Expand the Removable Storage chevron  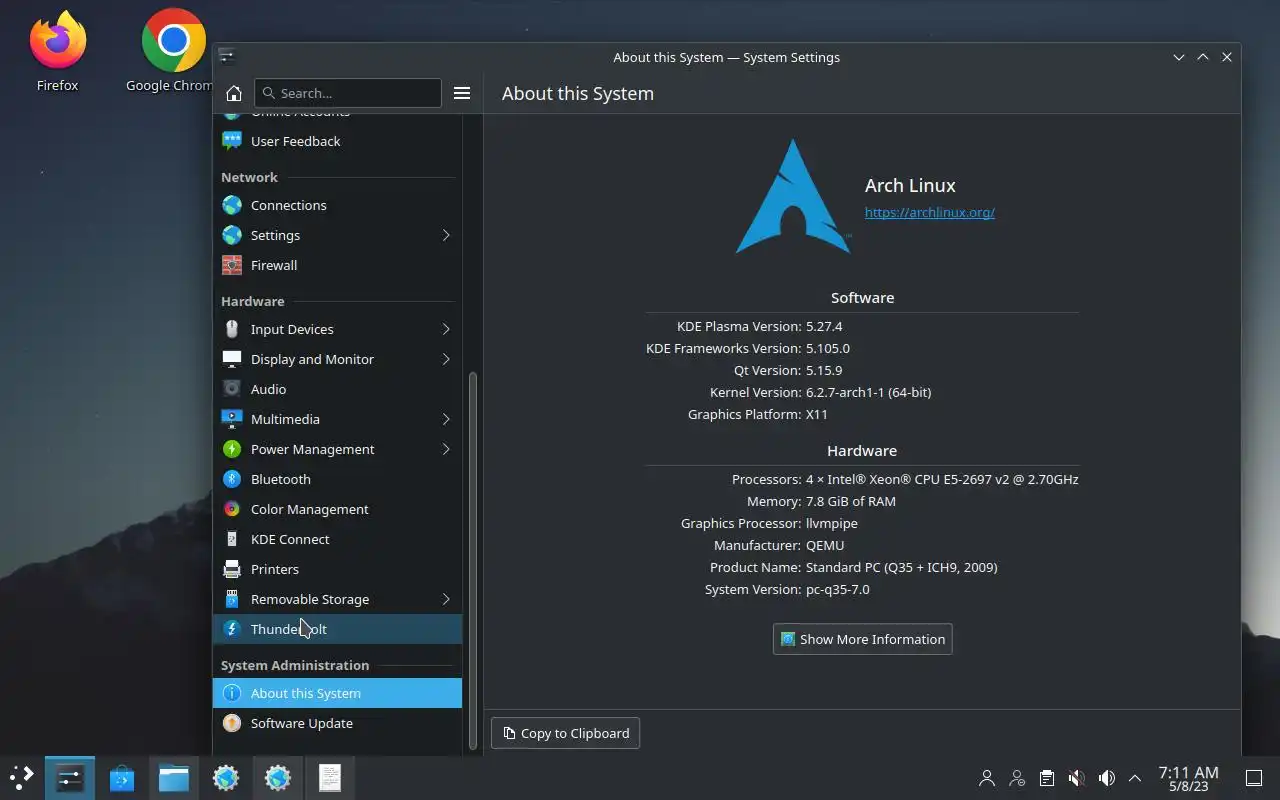click(x=446, y=599)
